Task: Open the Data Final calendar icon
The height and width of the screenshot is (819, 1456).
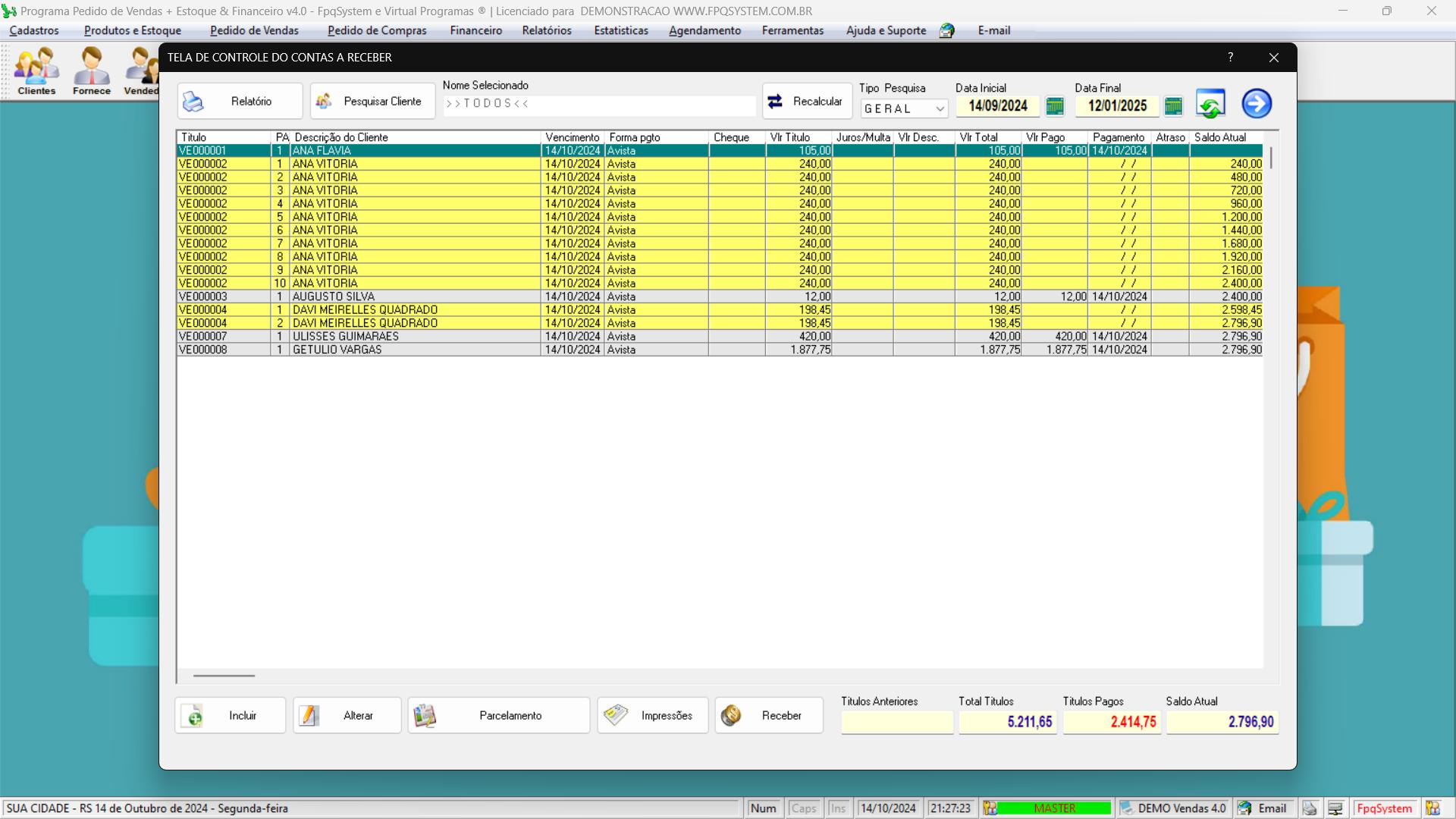Action: (x=1173, y=106)
